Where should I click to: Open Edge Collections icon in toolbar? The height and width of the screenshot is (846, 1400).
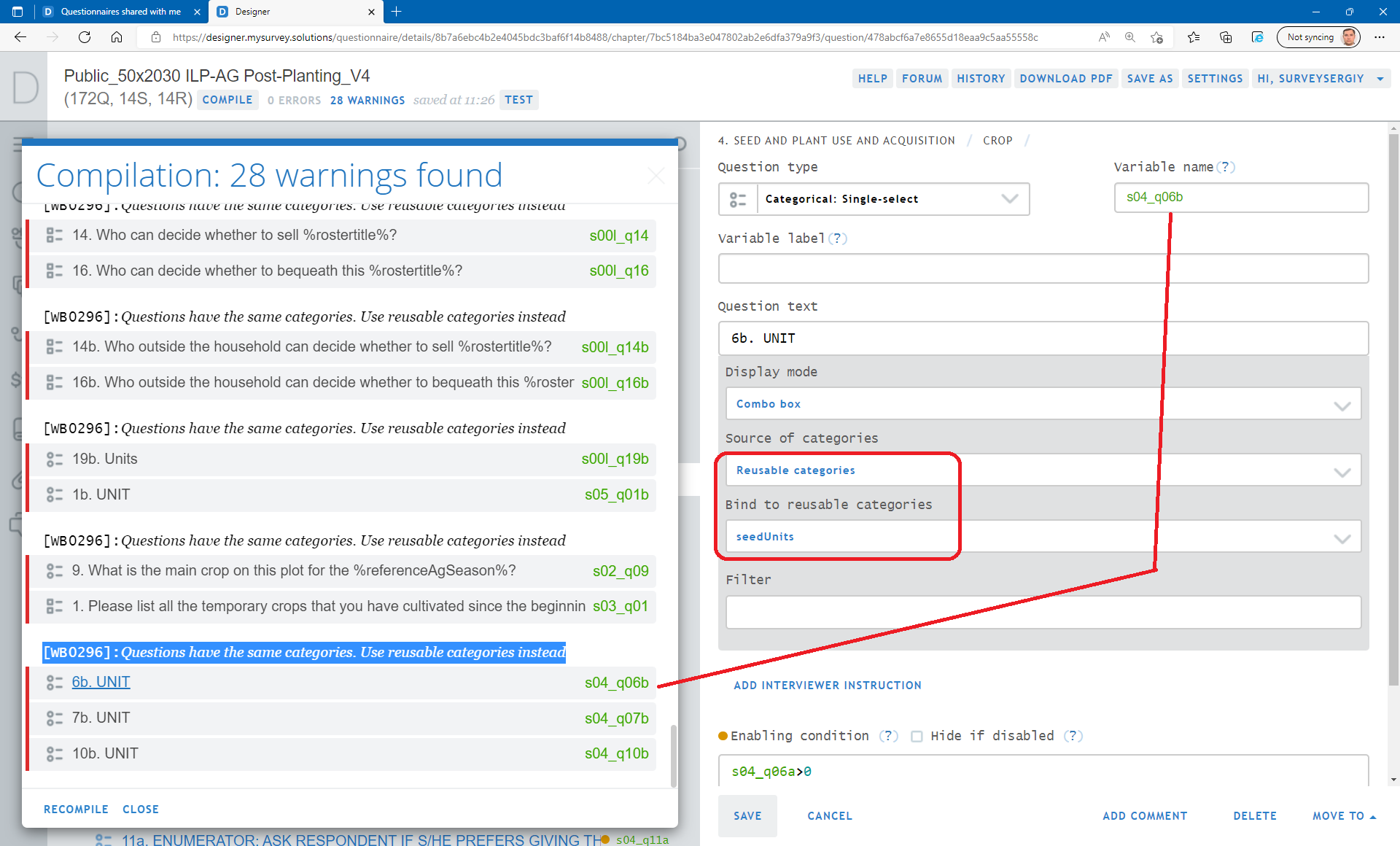tap(1225, 37)
